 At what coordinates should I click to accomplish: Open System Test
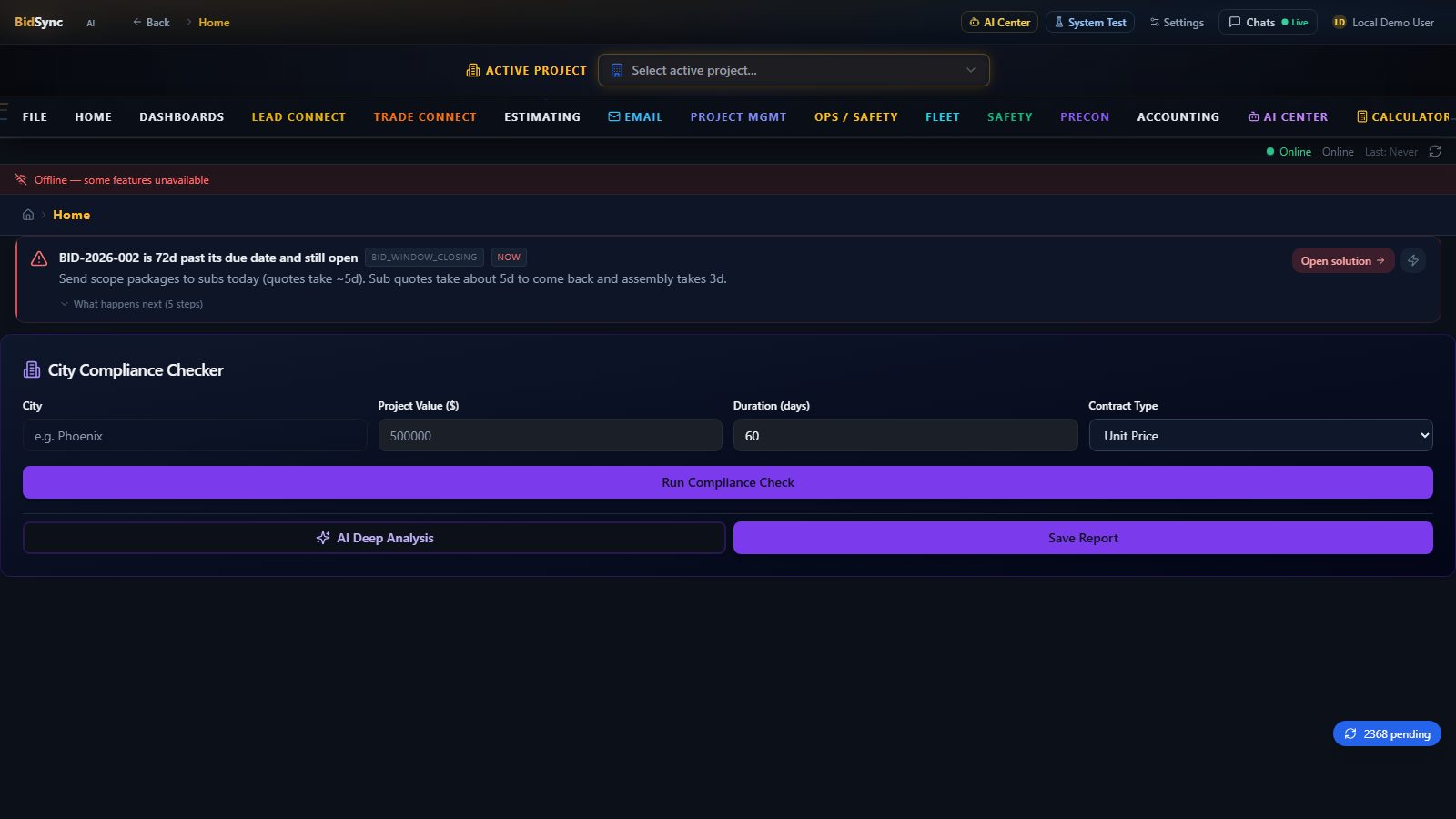[x=1089, y=22]
